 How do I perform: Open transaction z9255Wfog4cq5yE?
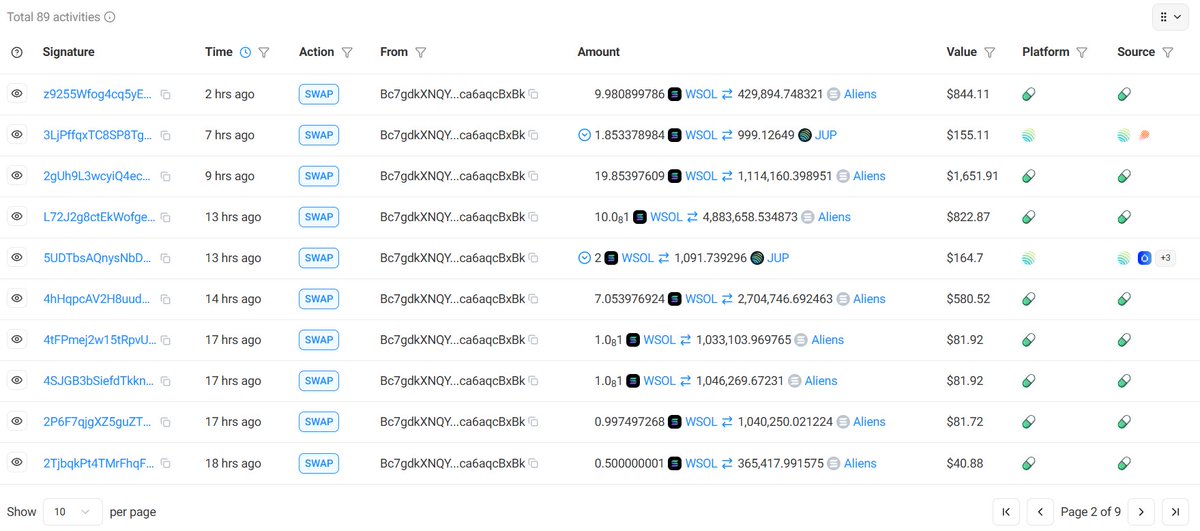98,94
